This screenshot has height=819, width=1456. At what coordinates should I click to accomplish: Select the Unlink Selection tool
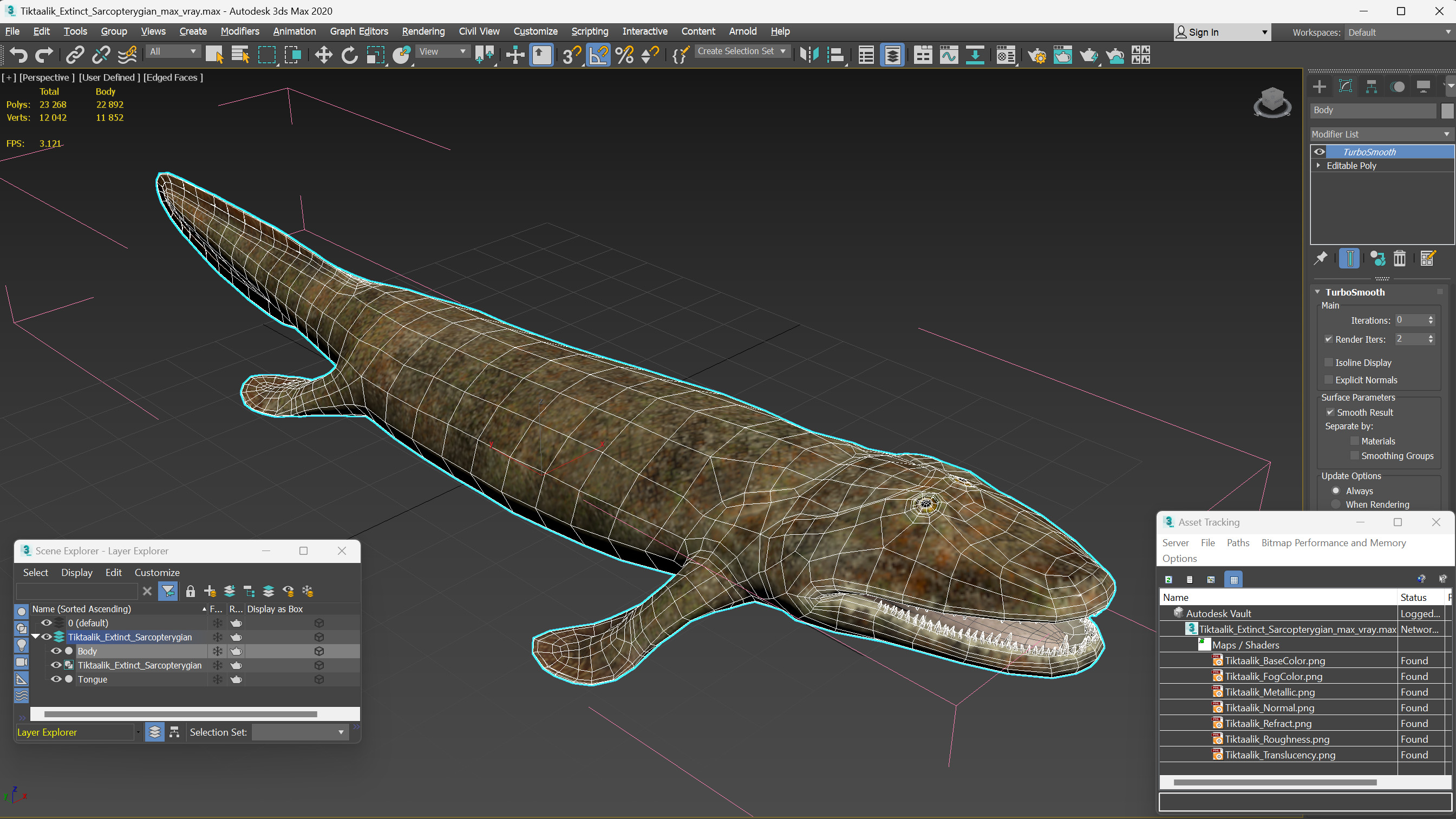(101, 55)
